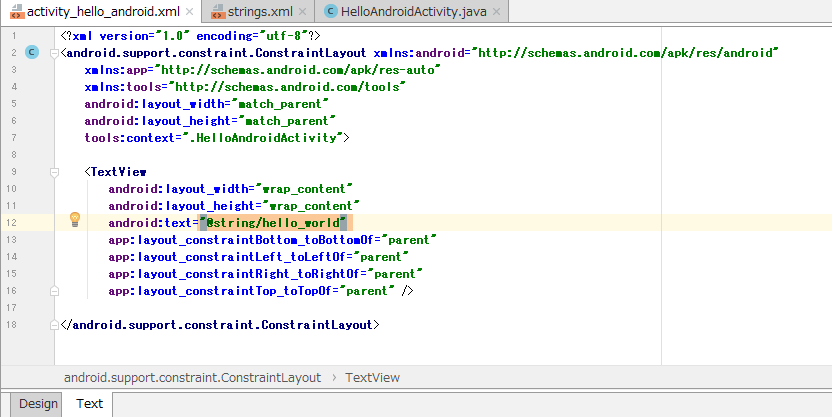
Task: Toggle fold marker at TextView closing line
Action: 54,291
